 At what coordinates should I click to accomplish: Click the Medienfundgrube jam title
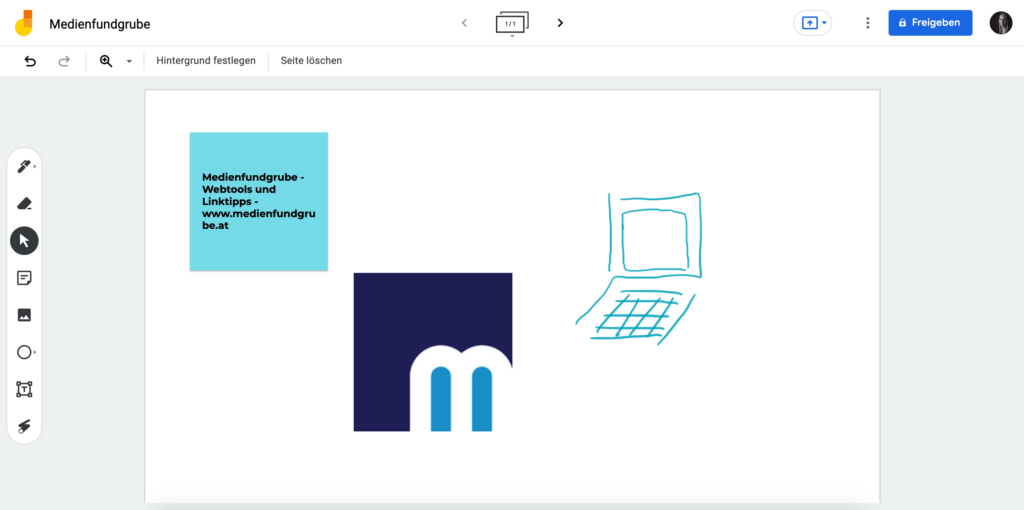coord(100,24)
